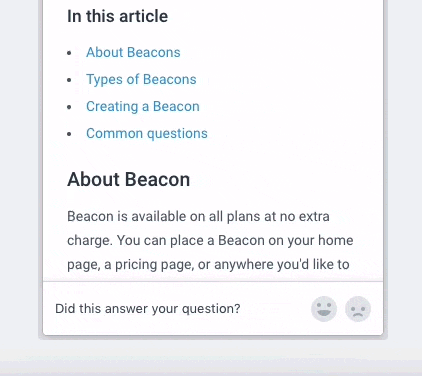The width and height of the screenshot is (422, 376).
Task: Click the bullet beside Creating a Beacon
Action: [69, 107]
